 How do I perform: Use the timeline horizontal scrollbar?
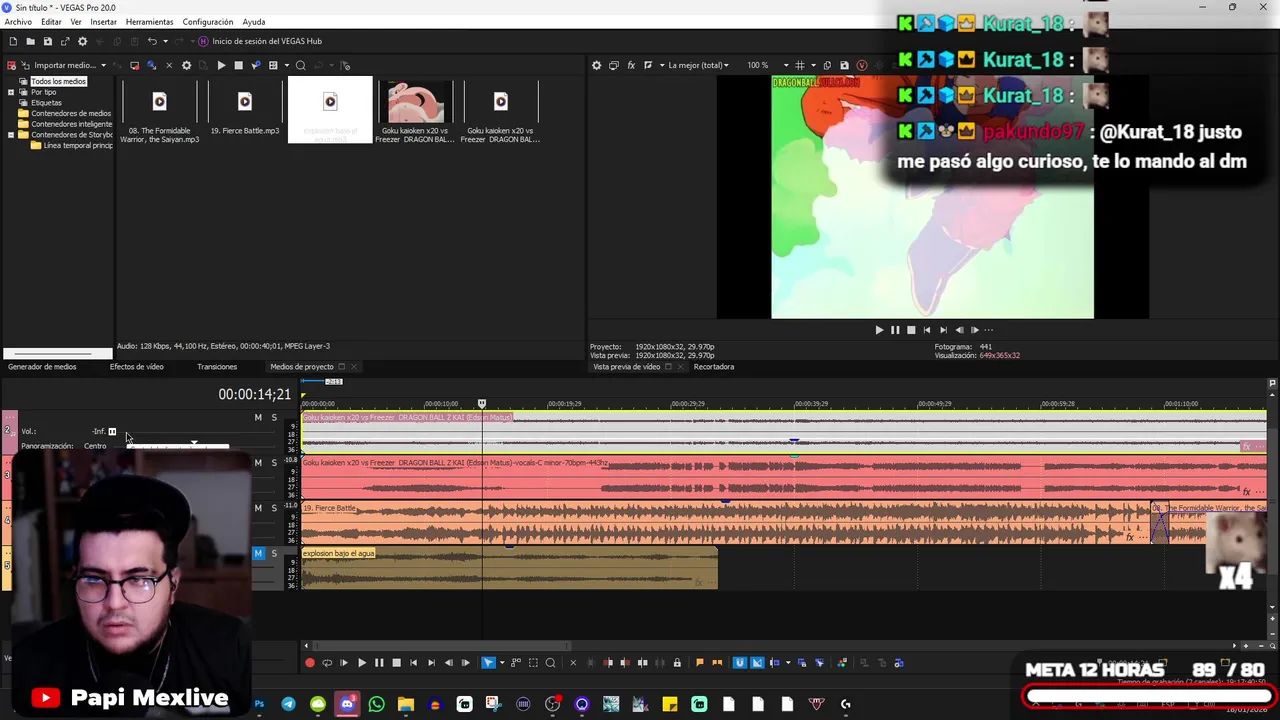(441, 646)
